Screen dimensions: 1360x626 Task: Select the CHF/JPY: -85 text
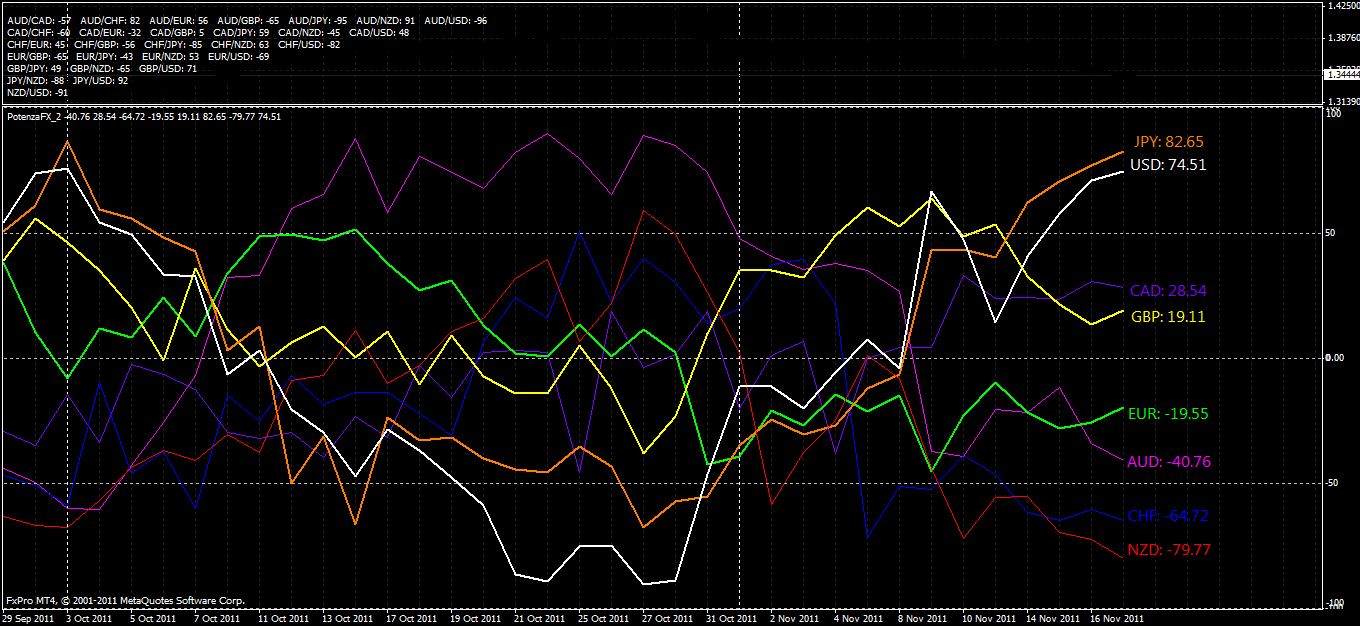pos(173,44)
